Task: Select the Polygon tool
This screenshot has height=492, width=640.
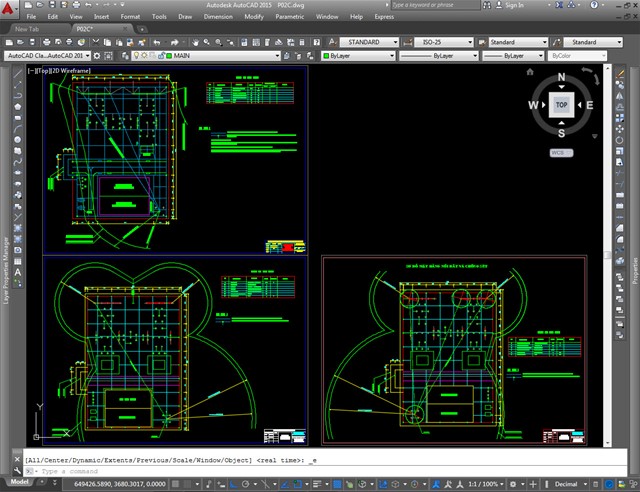Action: 18,107
